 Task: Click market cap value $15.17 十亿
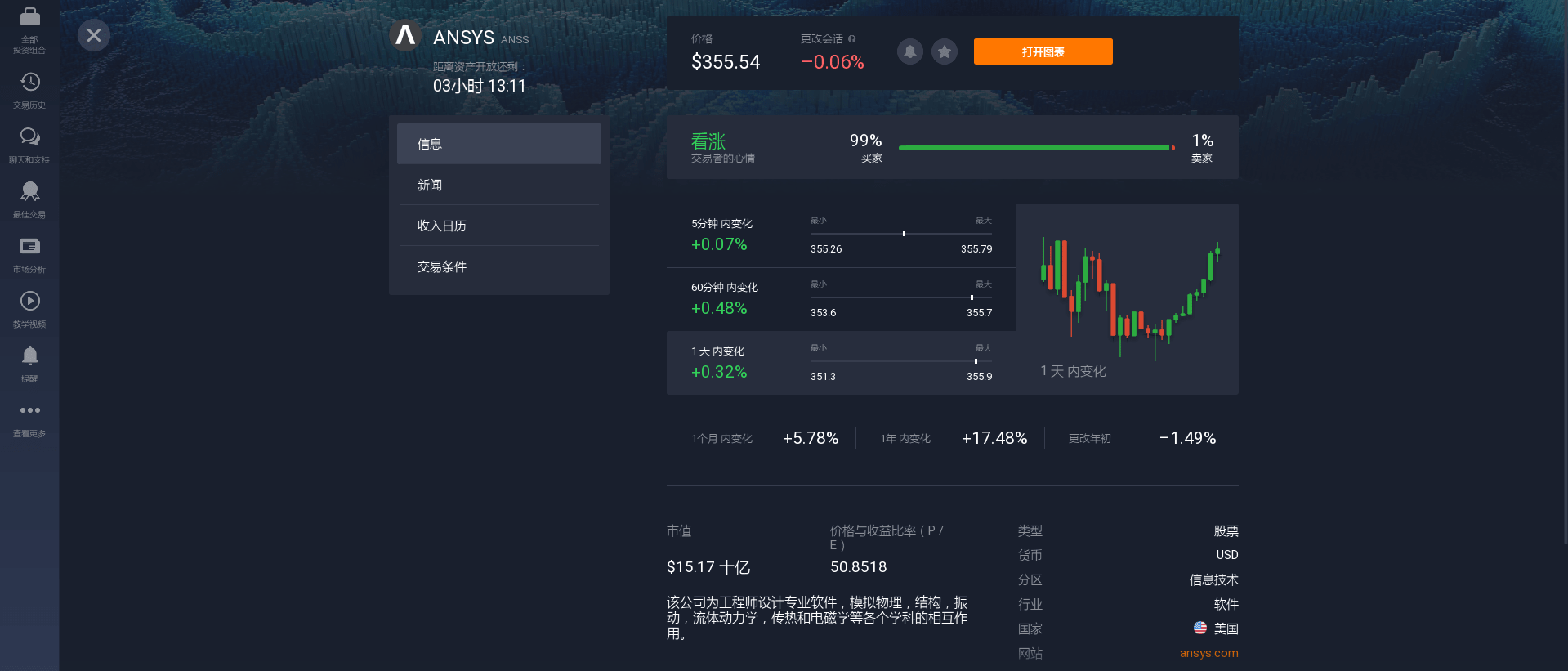pos(708,567)
